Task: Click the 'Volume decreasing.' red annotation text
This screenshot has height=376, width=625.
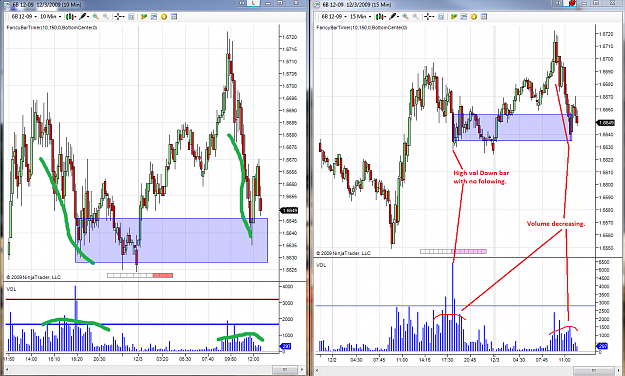Action: tap(556, 224)
